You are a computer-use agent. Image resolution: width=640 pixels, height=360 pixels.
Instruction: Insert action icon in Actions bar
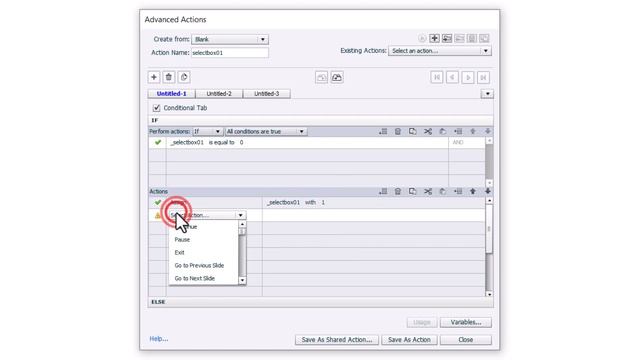point(458,191)
